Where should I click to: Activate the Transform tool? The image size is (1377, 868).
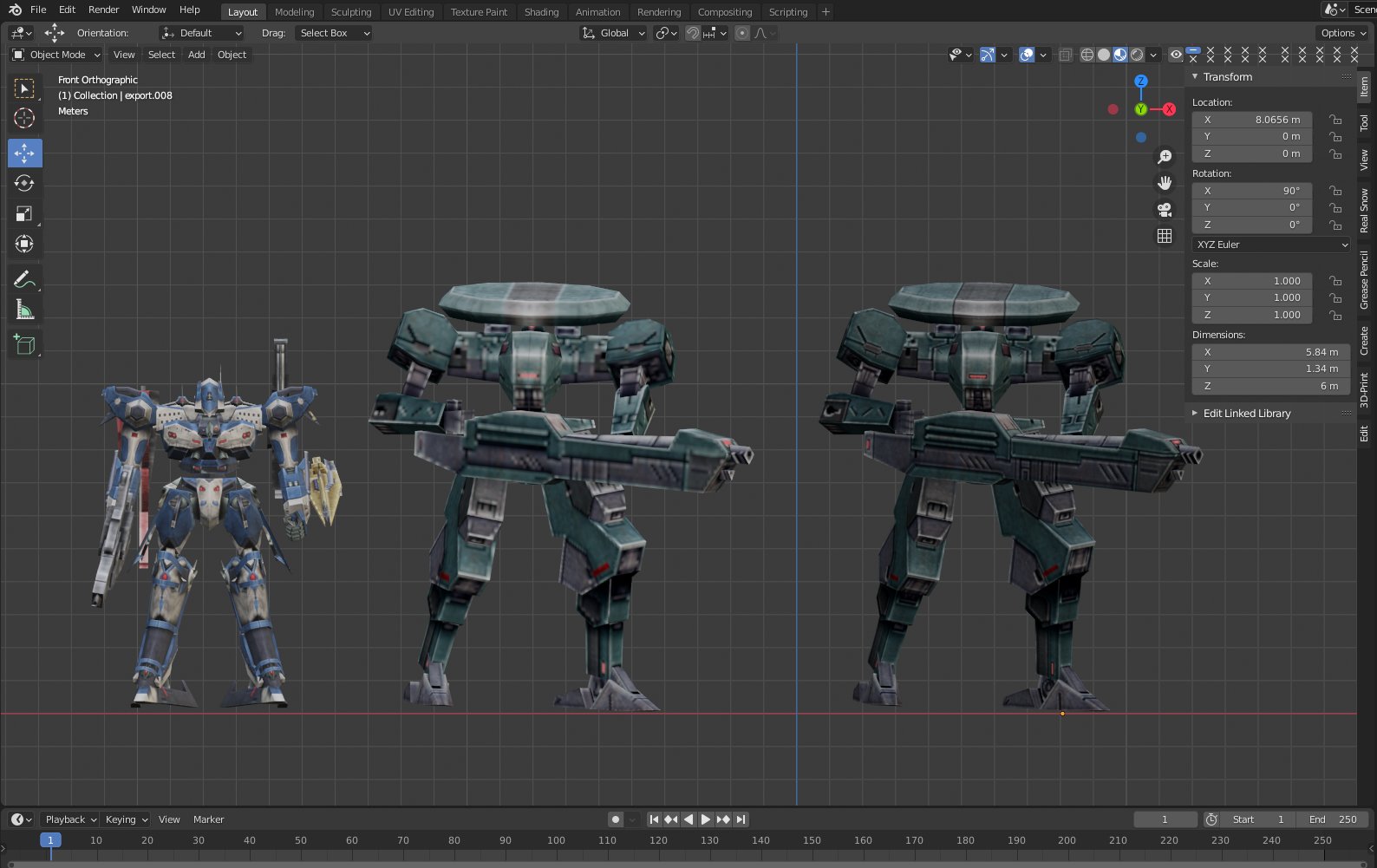(x=24, y=244)
